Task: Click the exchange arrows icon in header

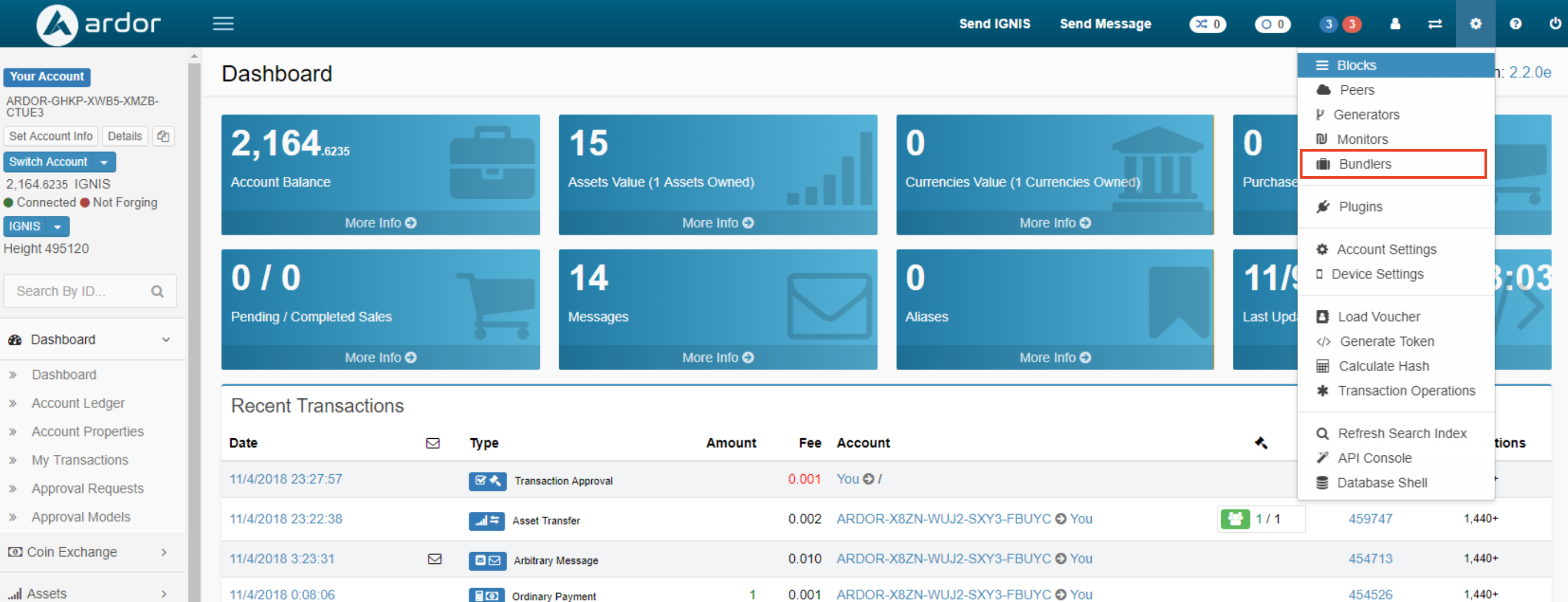Action: (x=1435, y=24)
